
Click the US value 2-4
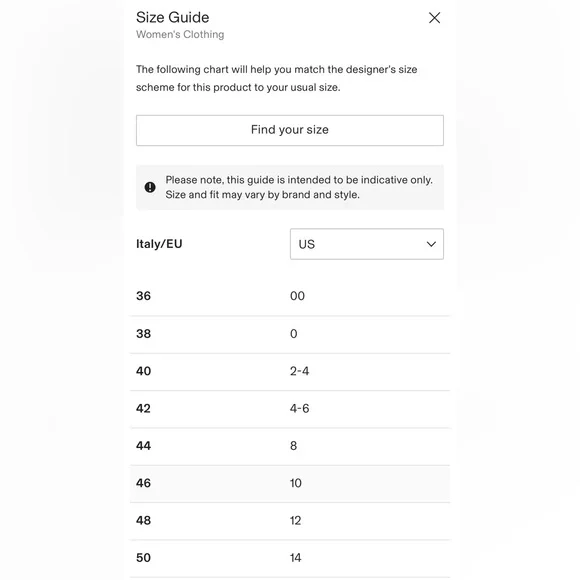(299, 371)
